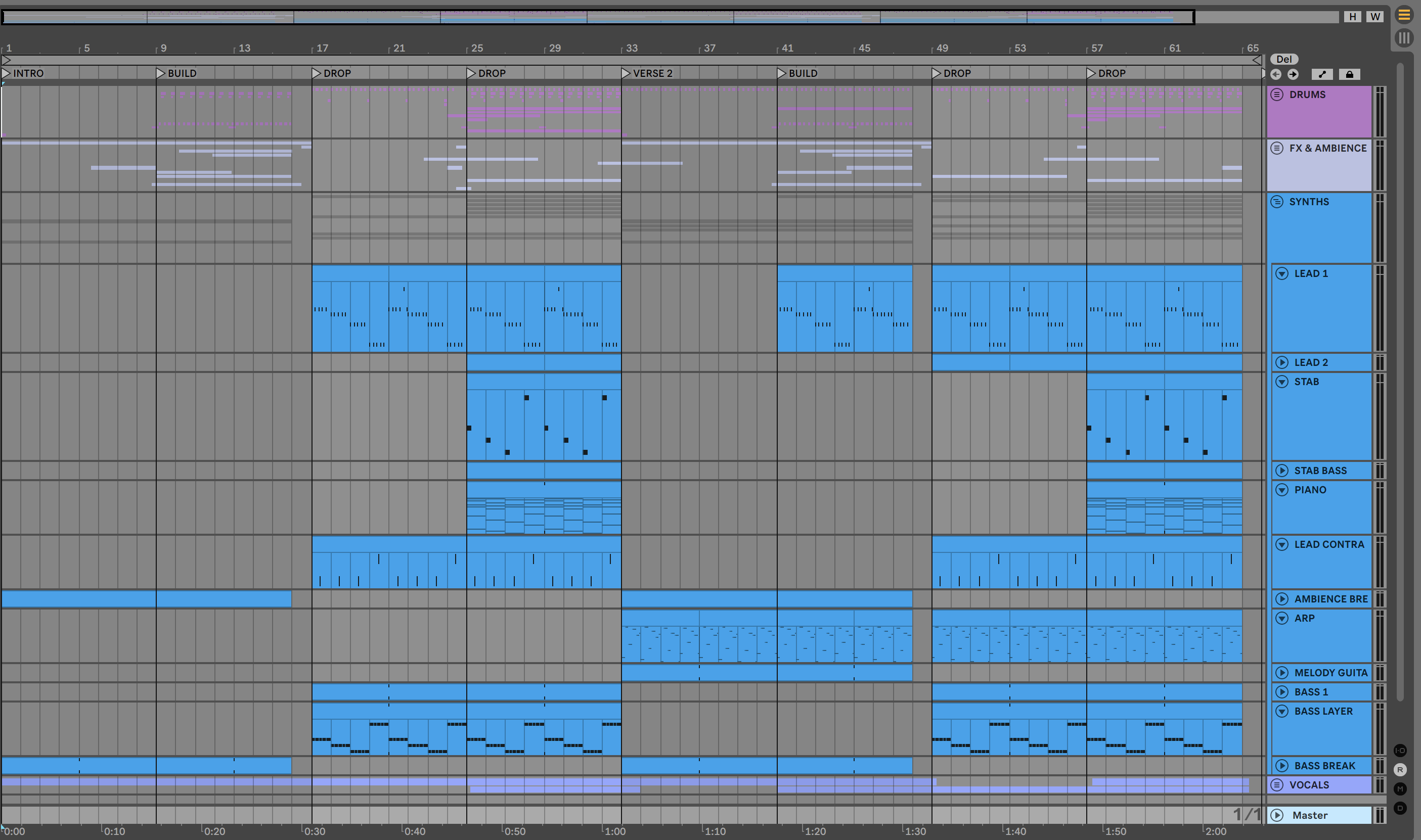Unfold the BASS BREAK track
Viewport: 1421px width, 840px height.
click(x=1281, y=766)
